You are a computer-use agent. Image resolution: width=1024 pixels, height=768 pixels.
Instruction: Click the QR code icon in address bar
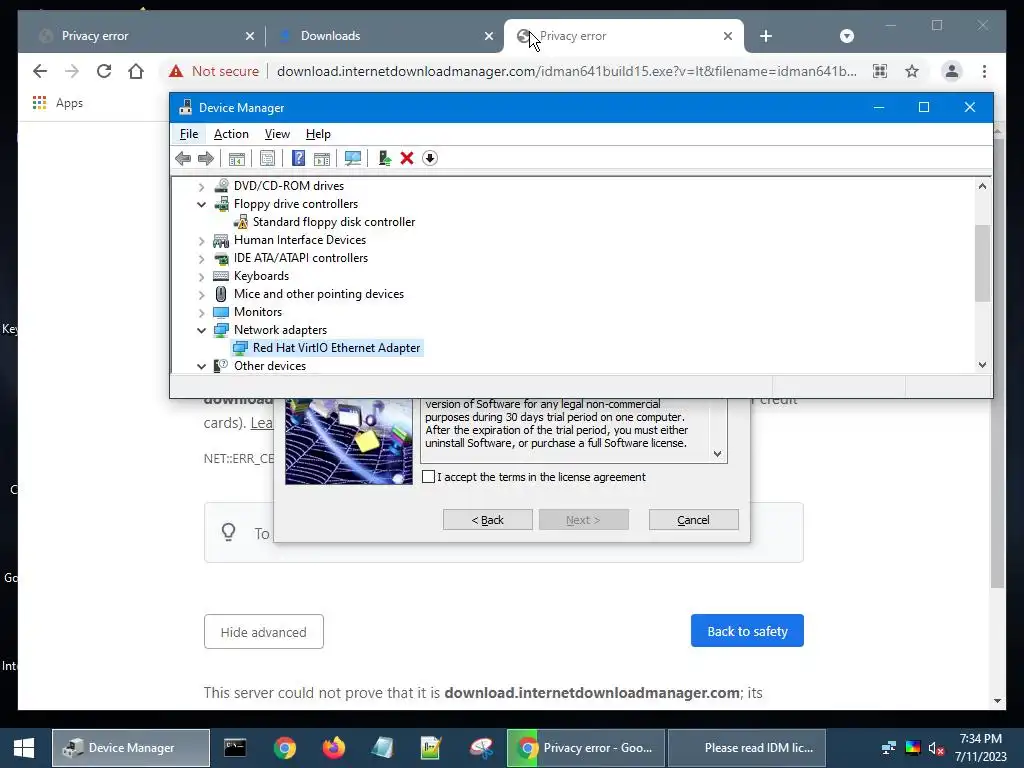pos(880,71)
